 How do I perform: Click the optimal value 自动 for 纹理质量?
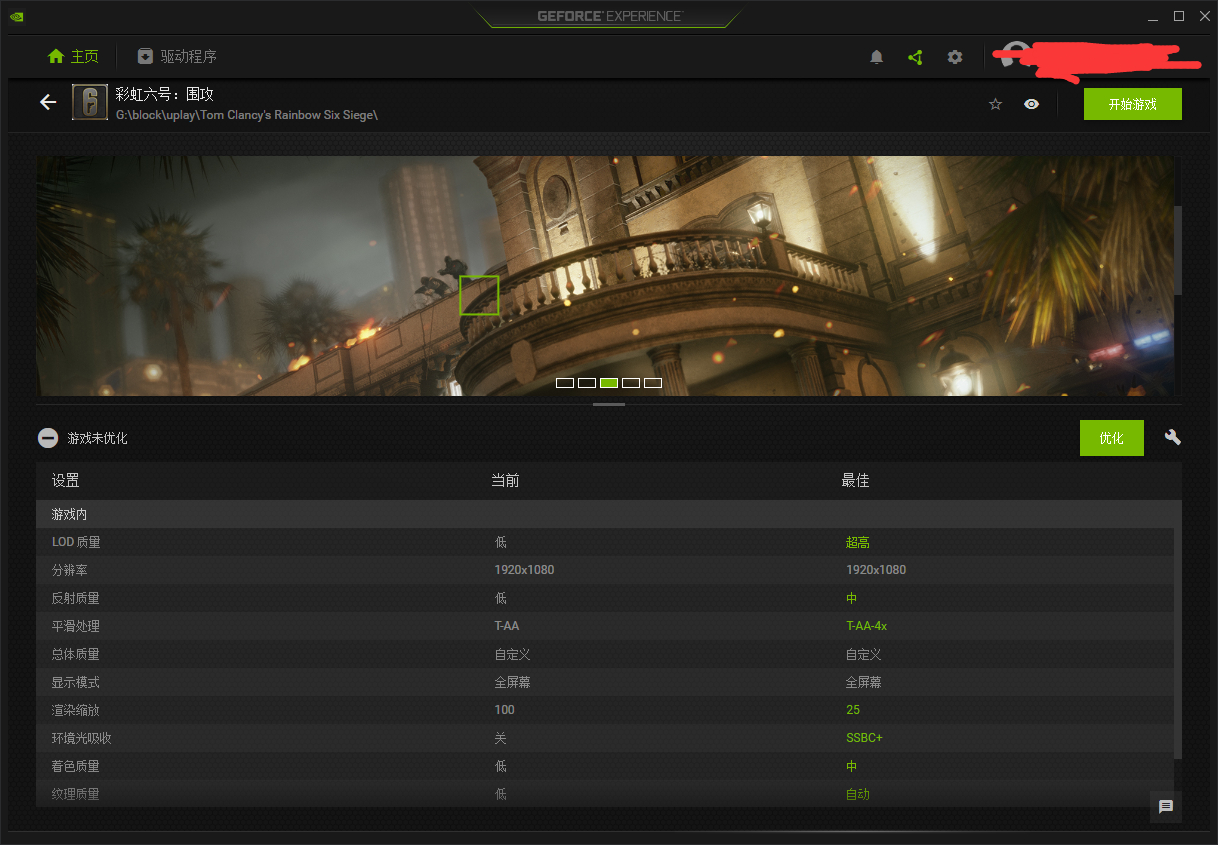(x=858, y=794)
